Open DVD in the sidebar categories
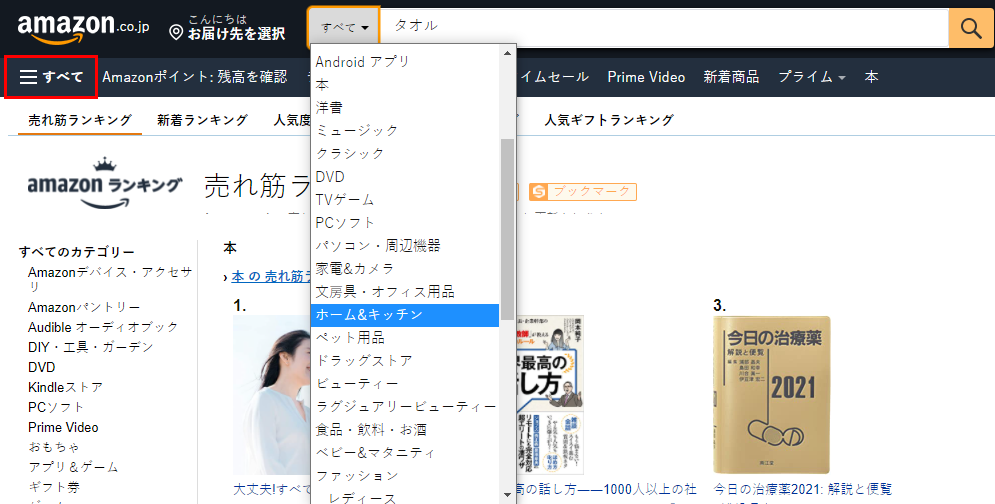 point(41,368)
